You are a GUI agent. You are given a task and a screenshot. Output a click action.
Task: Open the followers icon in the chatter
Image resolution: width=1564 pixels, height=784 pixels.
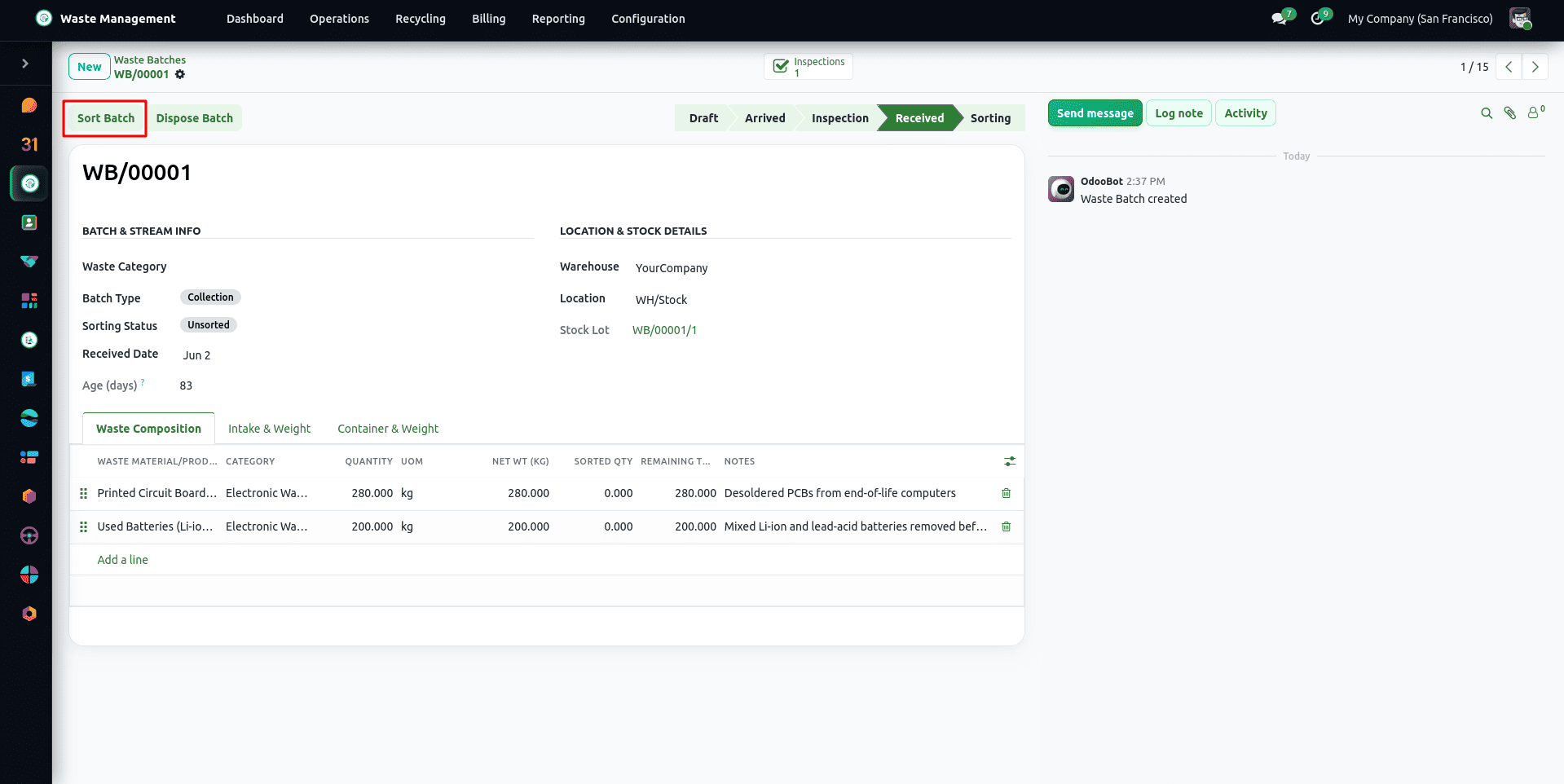point(1535,112)
